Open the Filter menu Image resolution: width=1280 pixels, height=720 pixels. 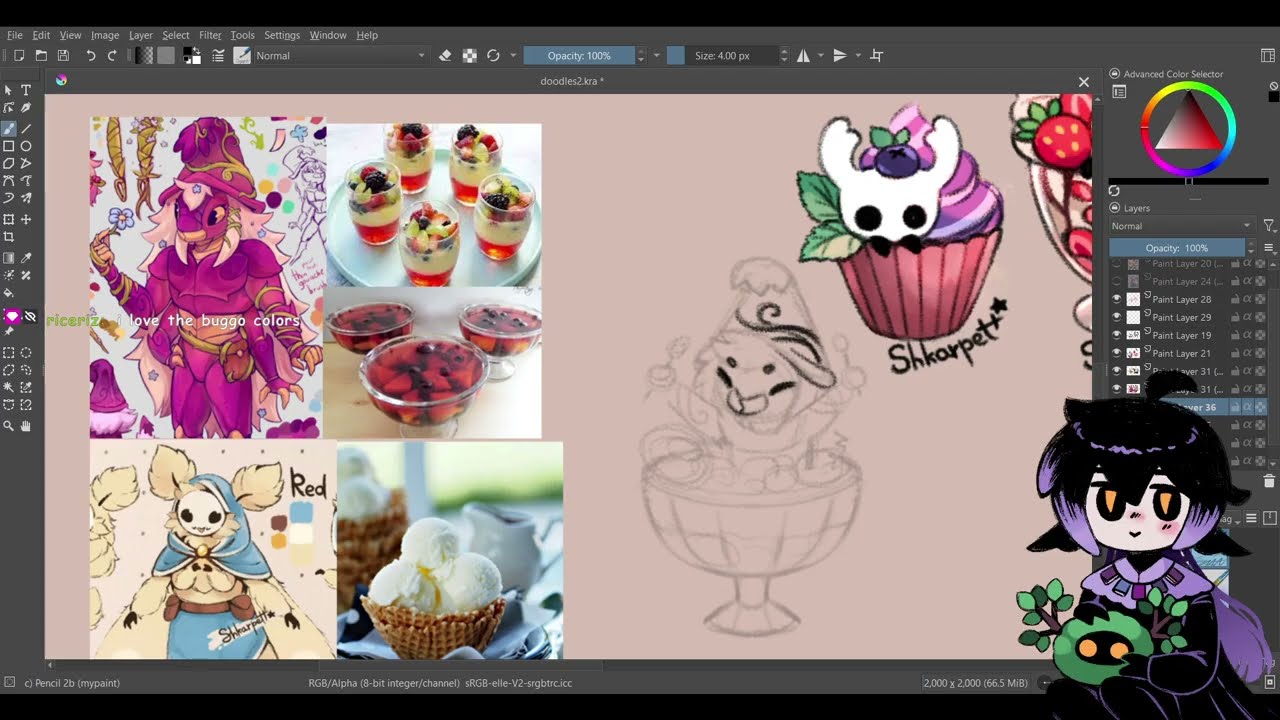[210, 35]
